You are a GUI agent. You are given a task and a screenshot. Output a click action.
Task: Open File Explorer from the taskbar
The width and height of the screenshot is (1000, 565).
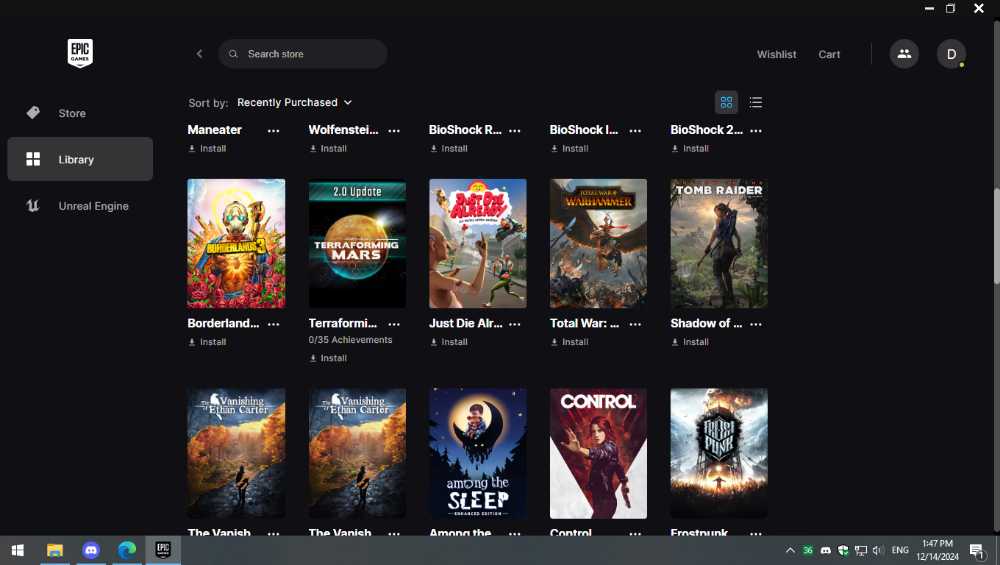click(x=55, y=550)
